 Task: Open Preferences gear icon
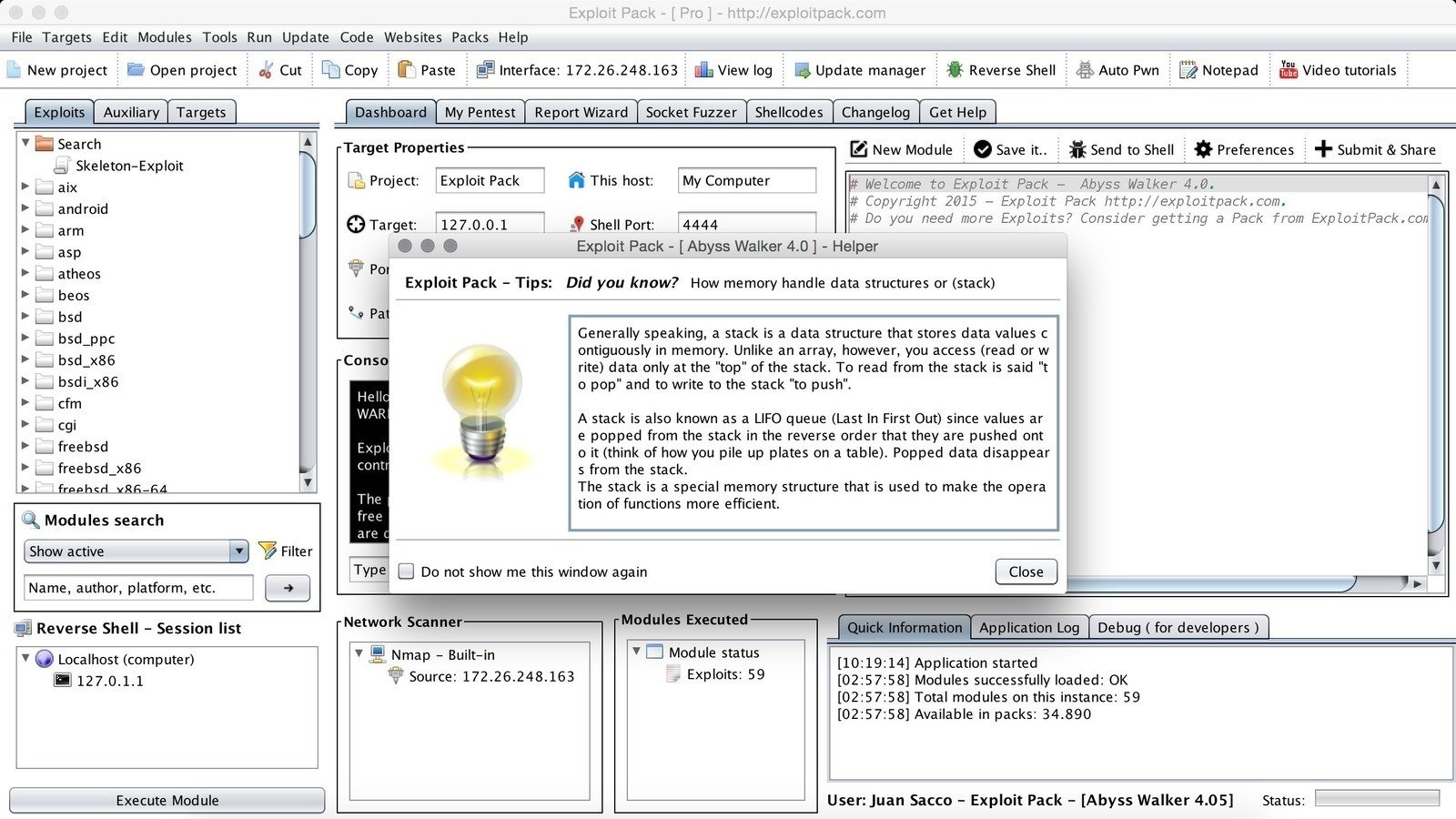pos(1203,149)
